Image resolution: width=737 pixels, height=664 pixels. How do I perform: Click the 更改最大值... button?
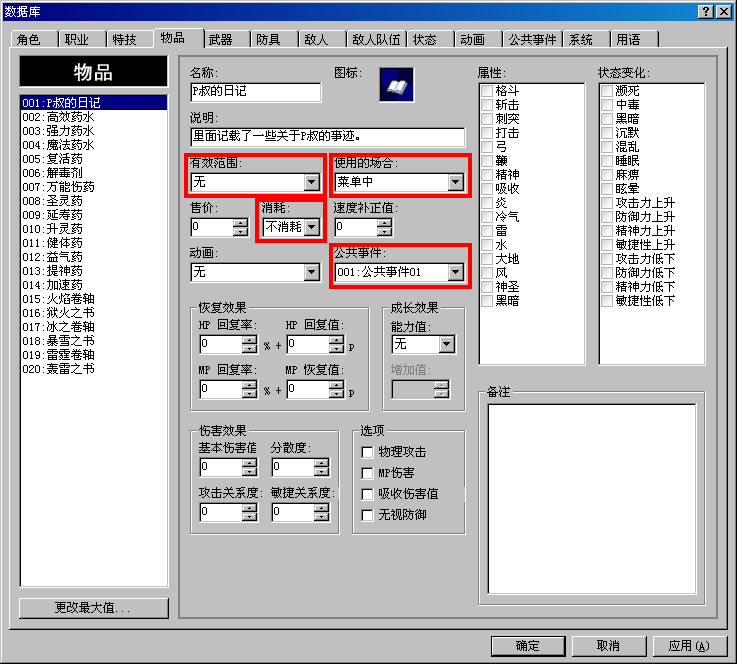(x=94, y=608)
